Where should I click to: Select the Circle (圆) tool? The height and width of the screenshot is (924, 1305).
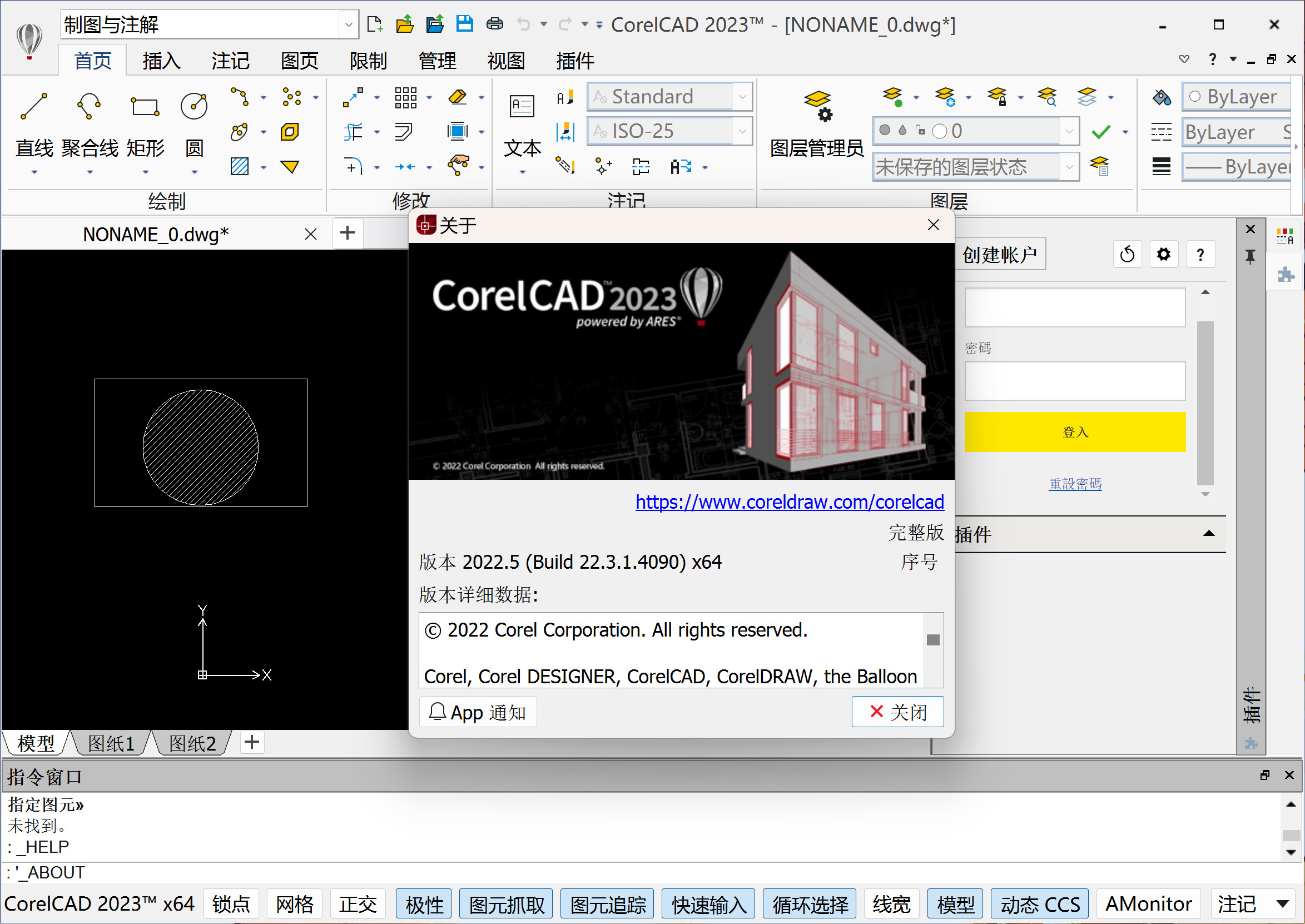(194, 106)
